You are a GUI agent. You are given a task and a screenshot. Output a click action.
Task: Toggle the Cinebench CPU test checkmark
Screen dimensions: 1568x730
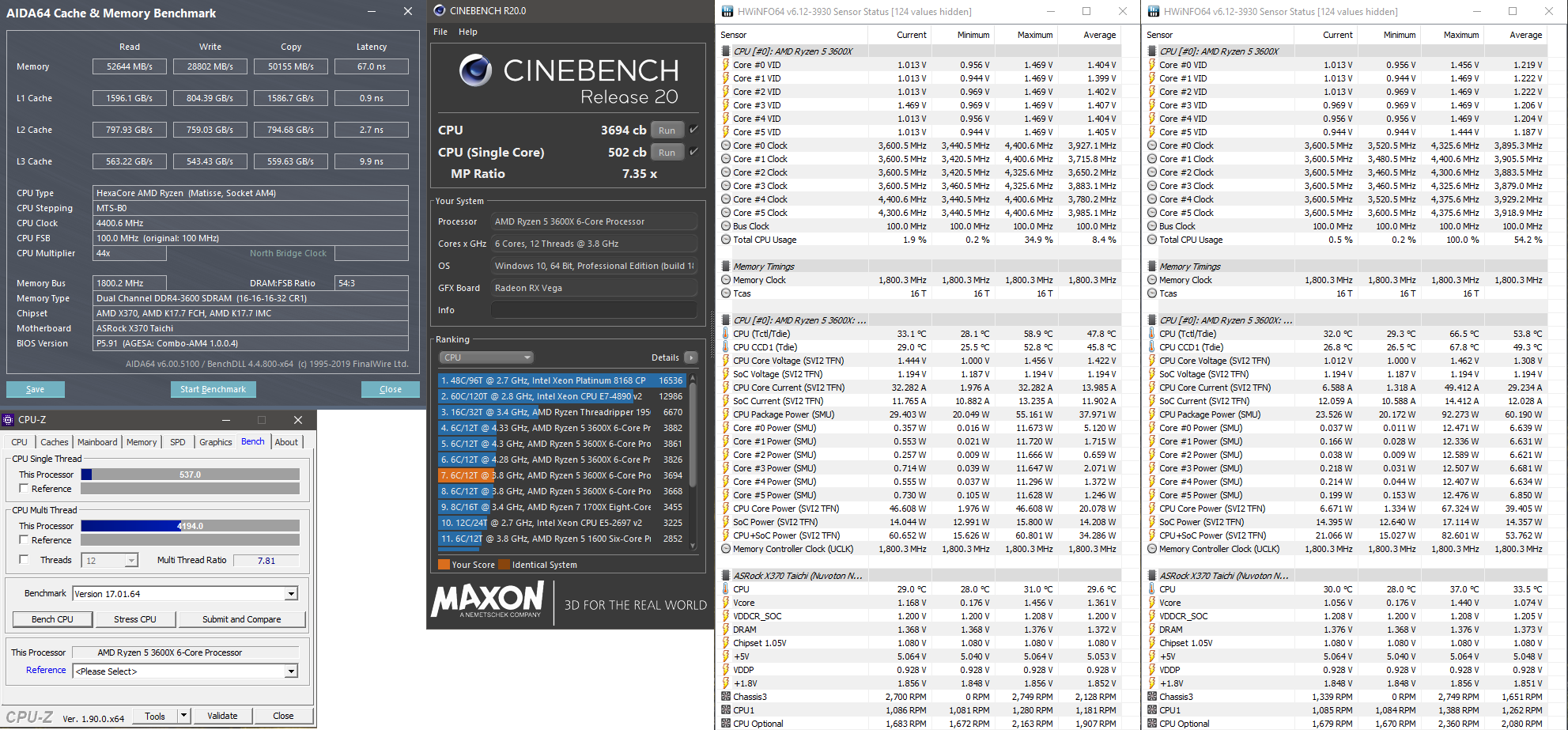[x=693, y=130]
